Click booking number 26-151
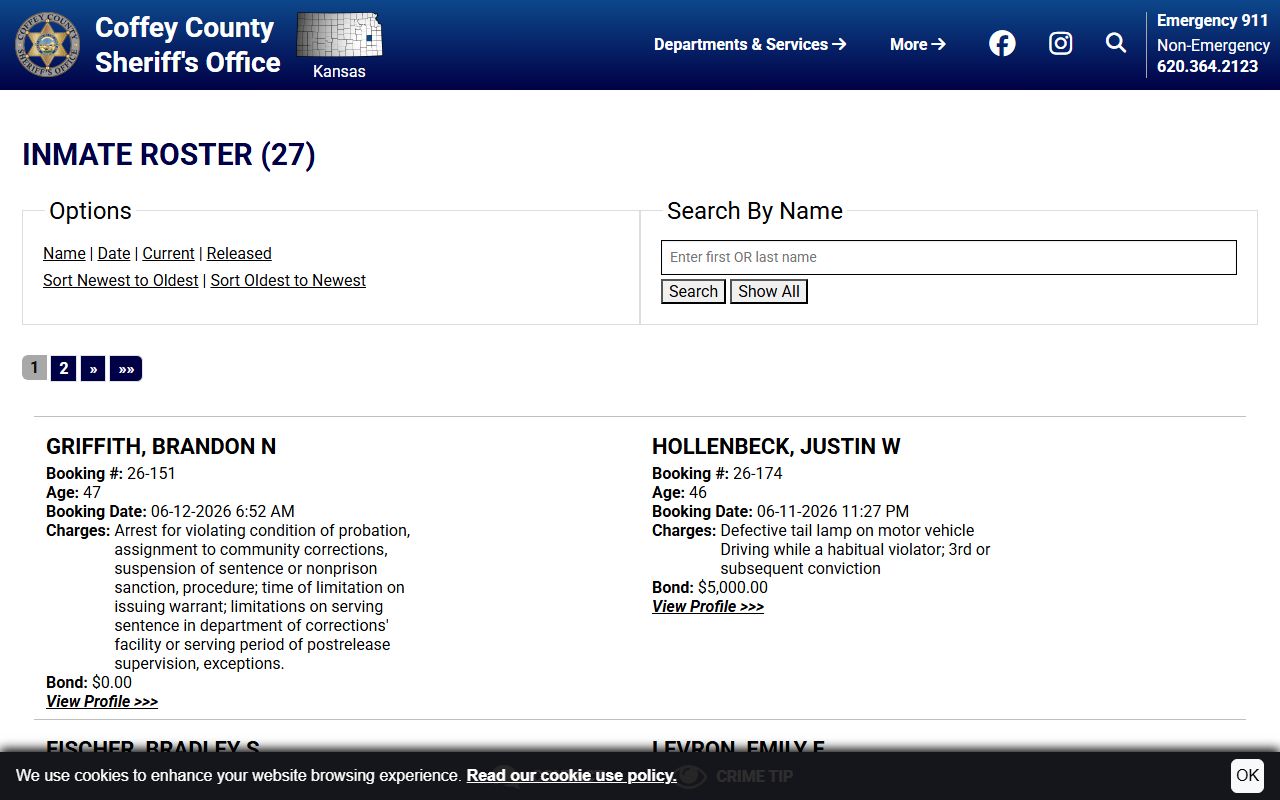This screenshot has width=1280, height=800. pyautogui.click(x=151, y=474)
